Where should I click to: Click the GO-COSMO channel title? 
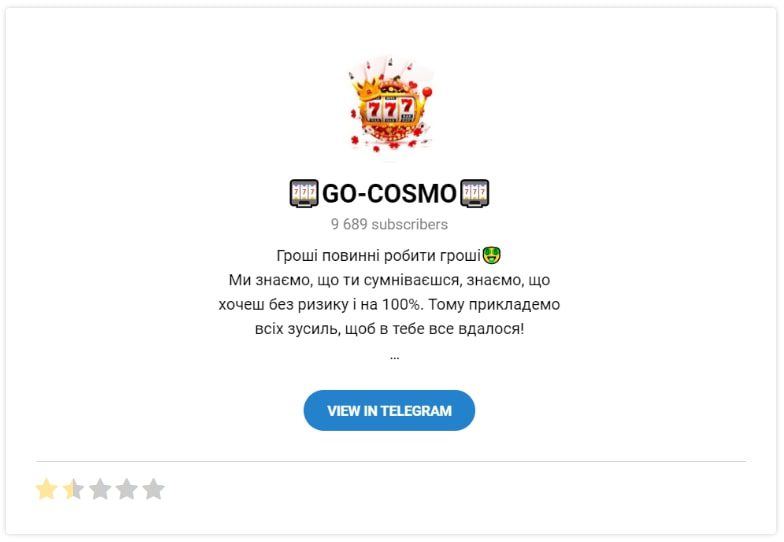[x=389, y=194]
